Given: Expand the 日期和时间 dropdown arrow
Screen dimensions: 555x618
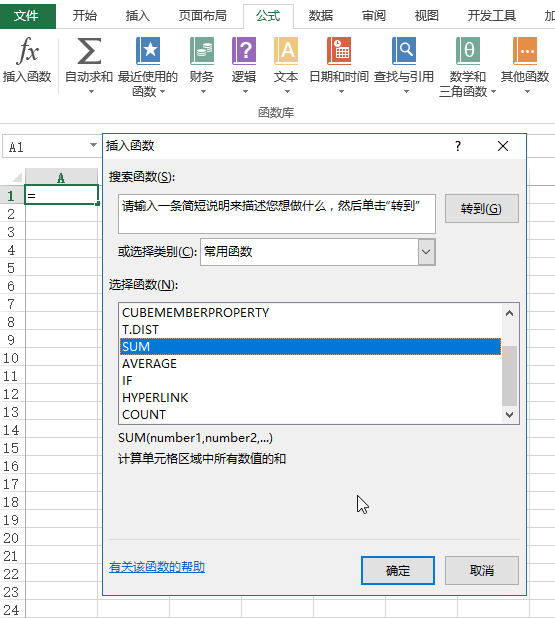Looking at the screenshot, I should click(341, 91).
